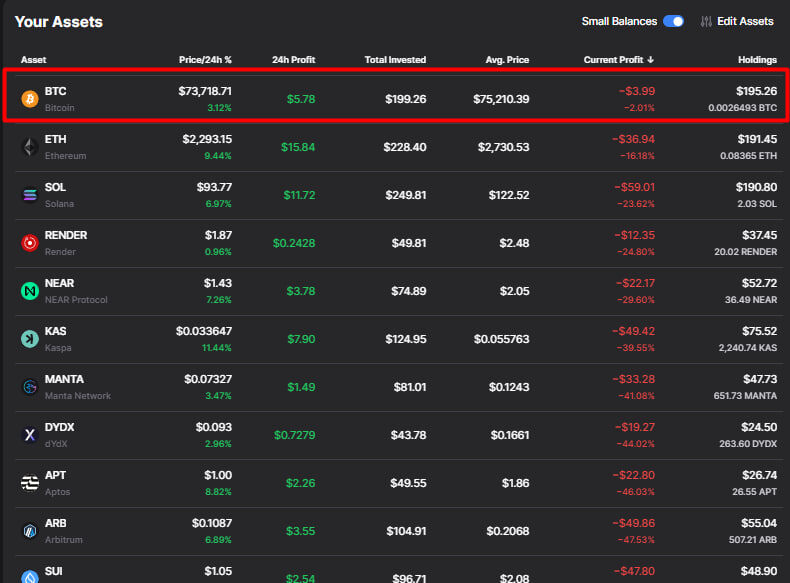Click the NEAR Protocol coin icon
This screenshot has width=790, height=583.
coord(30,291)
